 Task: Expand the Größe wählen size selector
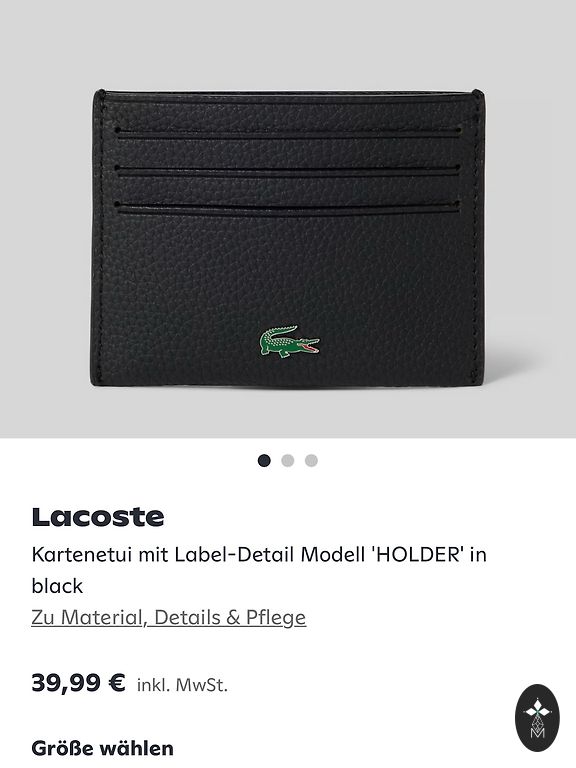[x=102, y=748]
